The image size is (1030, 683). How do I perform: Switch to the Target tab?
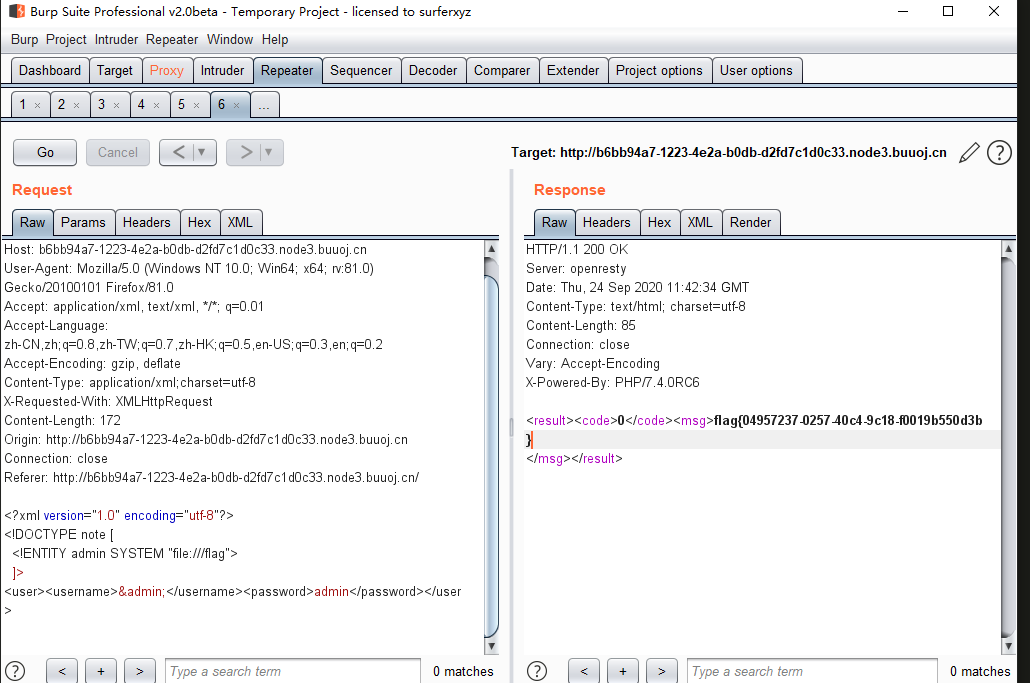coord(114,70)
